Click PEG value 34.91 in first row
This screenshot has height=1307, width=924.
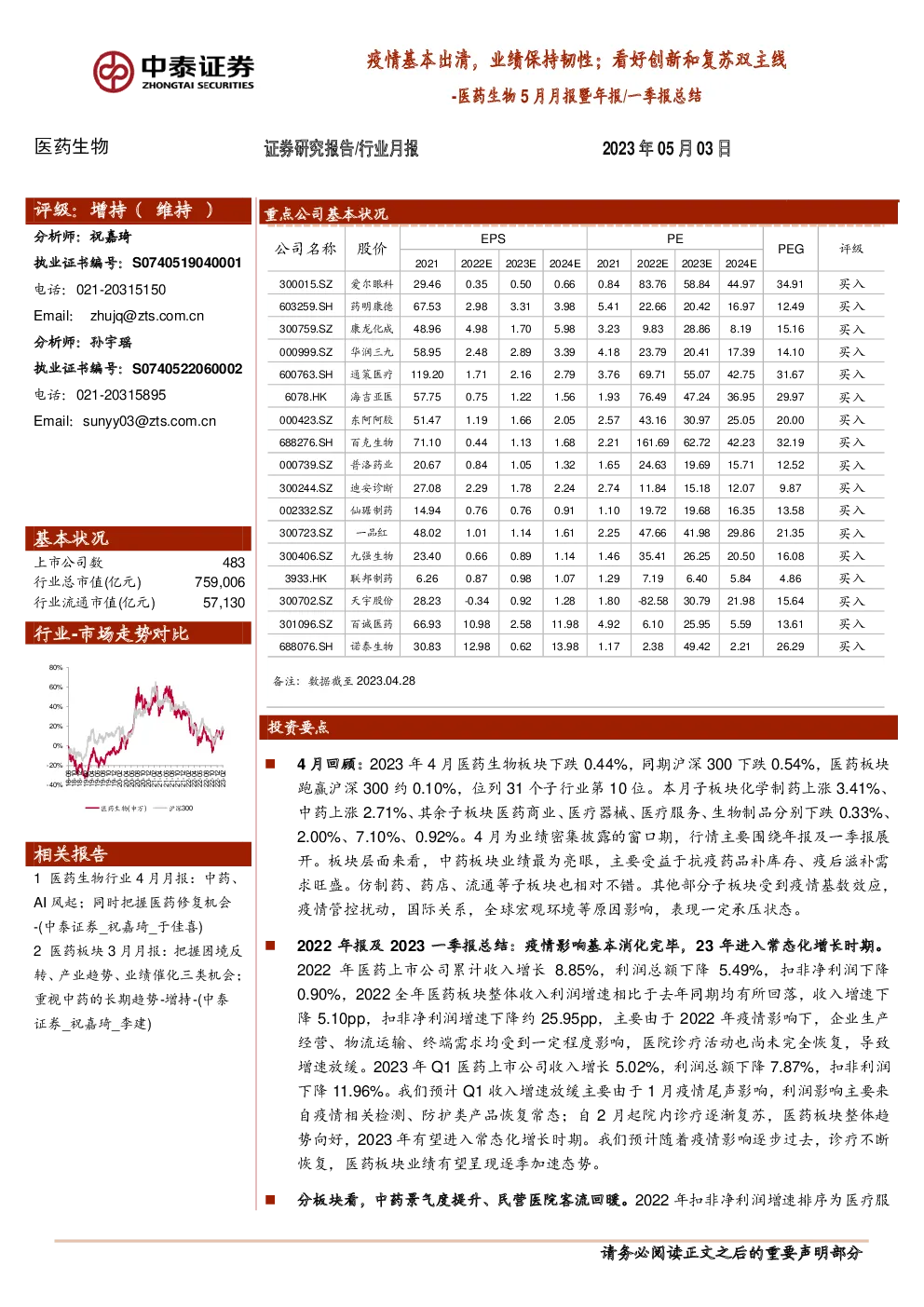[791, 284]
